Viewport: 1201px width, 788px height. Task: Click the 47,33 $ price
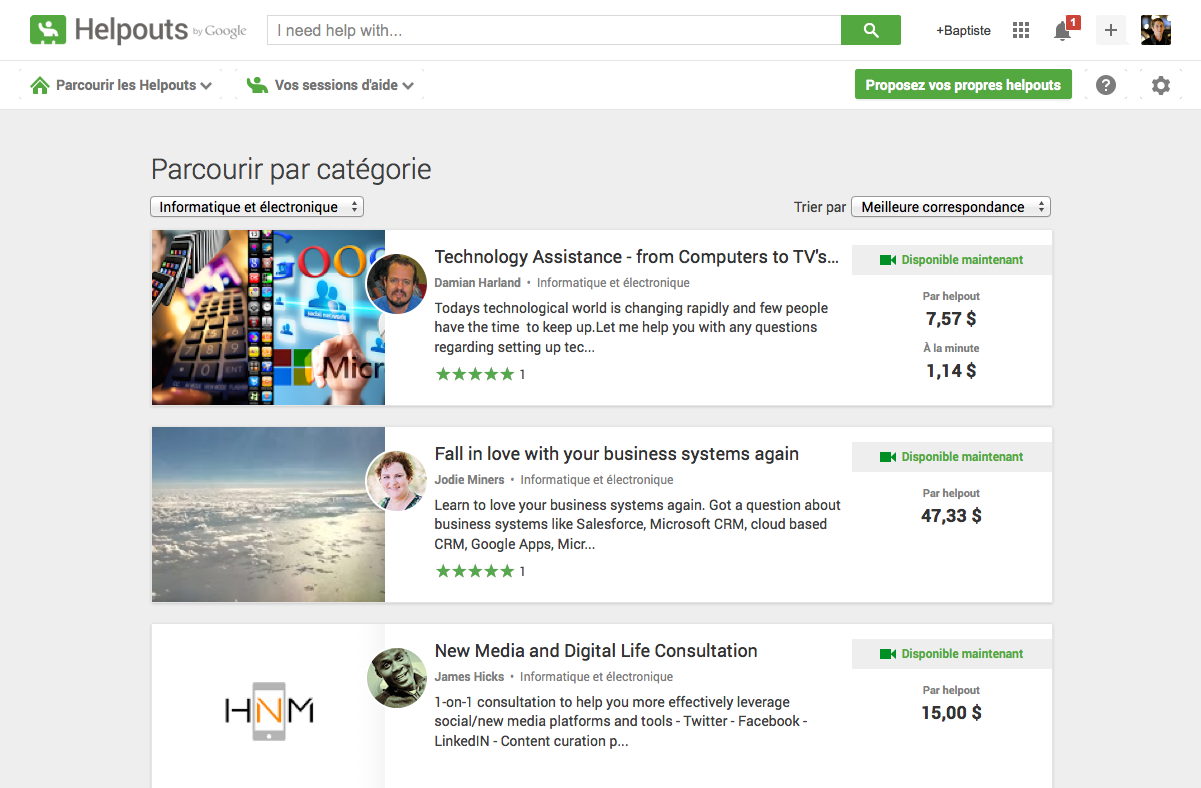951,516
